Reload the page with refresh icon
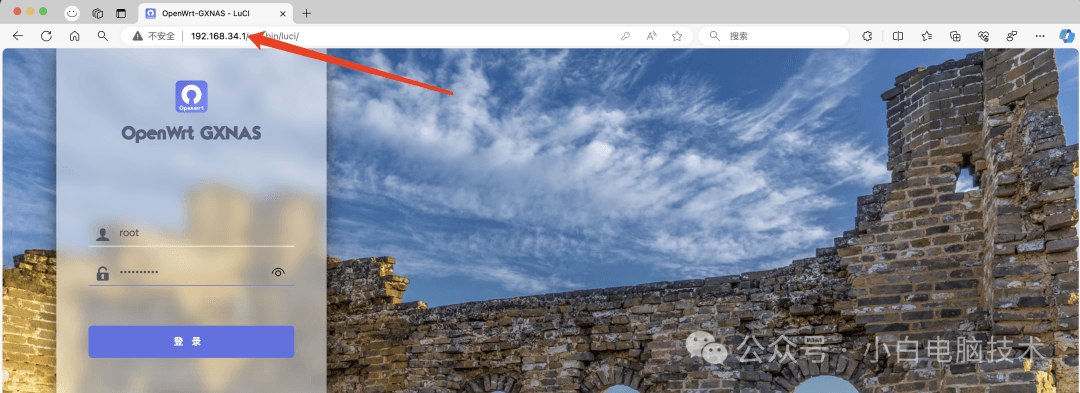 coord(46,36)
